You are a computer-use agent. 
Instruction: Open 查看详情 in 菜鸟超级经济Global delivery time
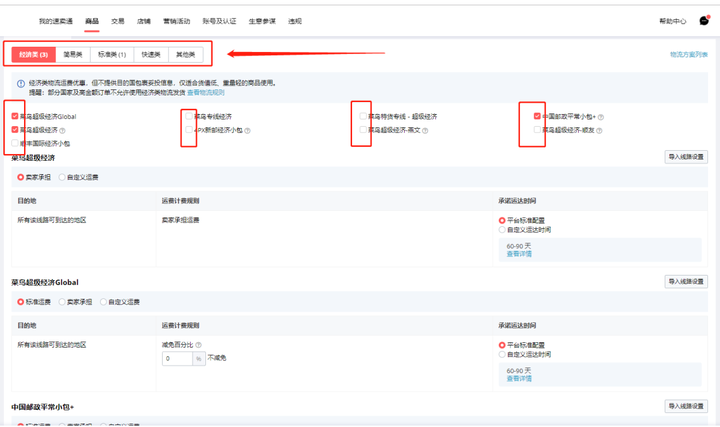[x=519, y=379]
